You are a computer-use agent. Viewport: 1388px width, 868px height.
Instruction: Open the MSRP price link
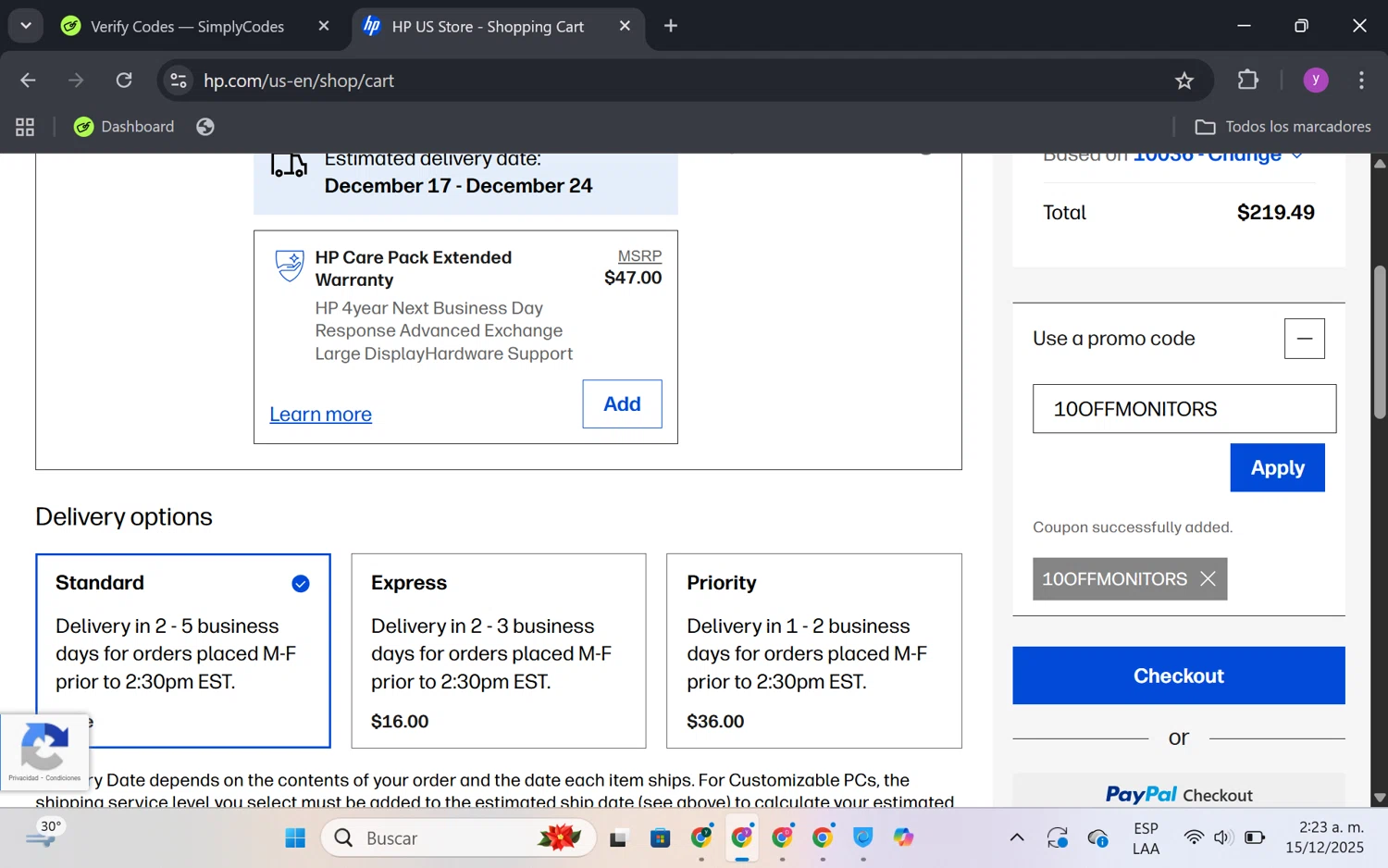click(x=639, y=256)
